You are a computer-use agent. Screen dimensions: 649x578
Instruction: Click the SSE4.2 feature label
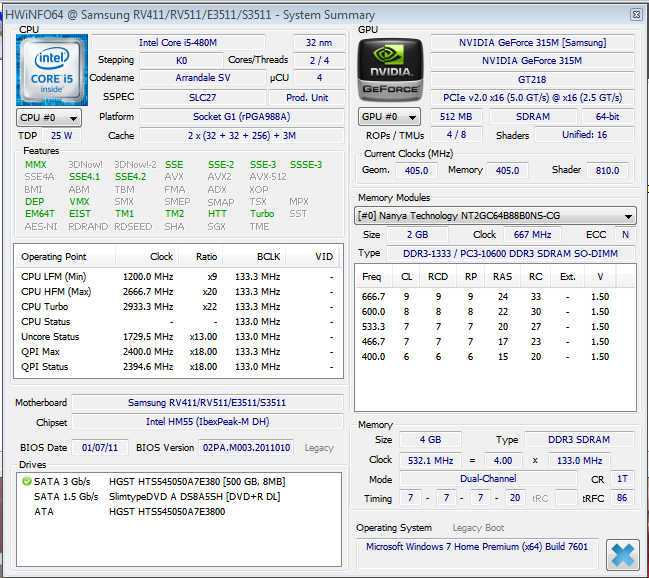click(130, 177)
